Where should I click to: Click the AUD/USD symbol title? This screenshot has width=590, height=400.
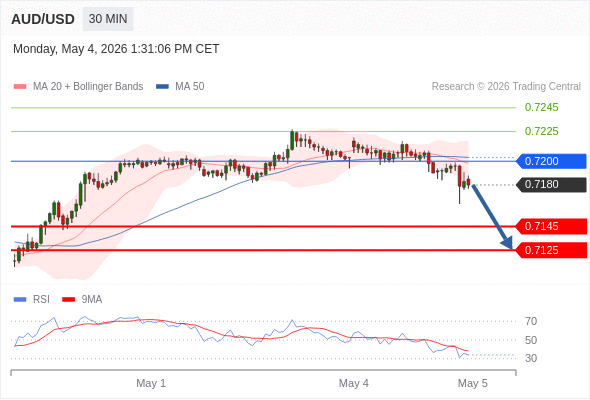pyautogui.click(x=43, y=19)
